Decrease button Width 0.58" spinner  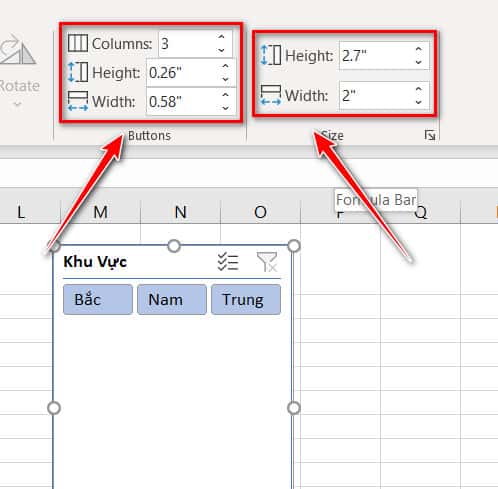tap(225, 108)
